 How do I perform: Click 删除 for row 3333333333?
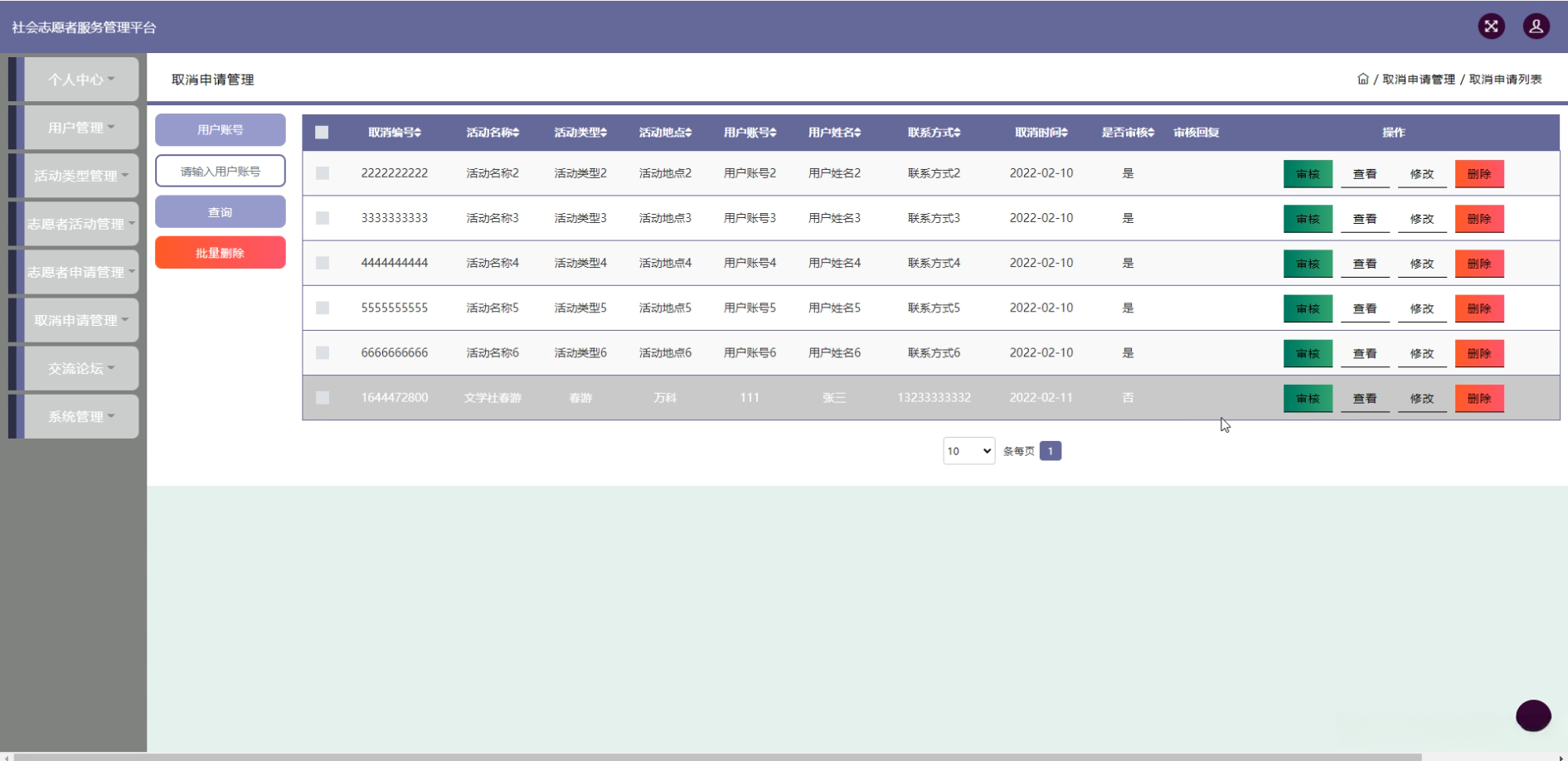coord(1479,219)
